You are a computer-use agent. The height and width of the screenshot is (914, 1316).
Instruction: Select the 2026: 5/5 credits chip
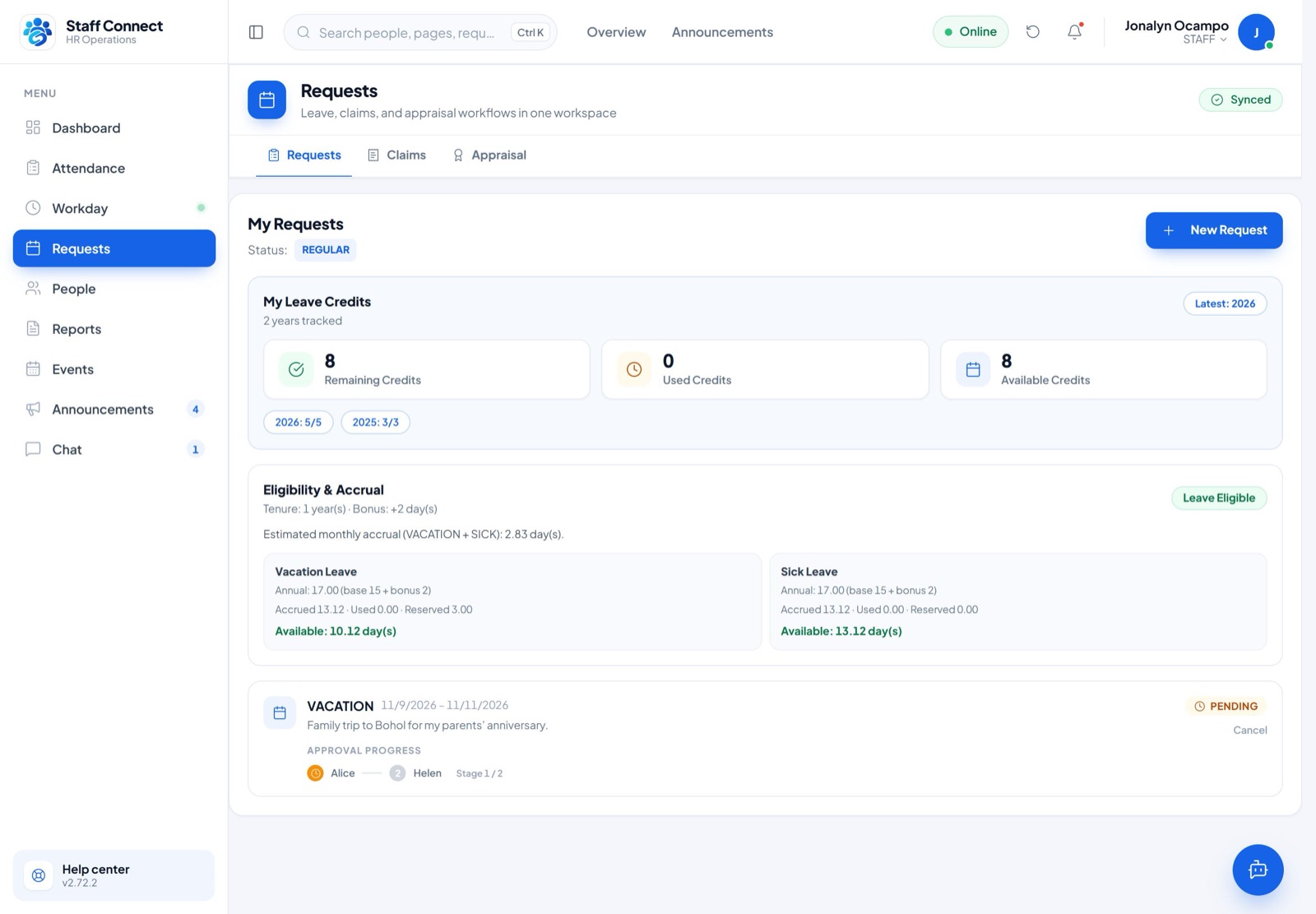298,422
